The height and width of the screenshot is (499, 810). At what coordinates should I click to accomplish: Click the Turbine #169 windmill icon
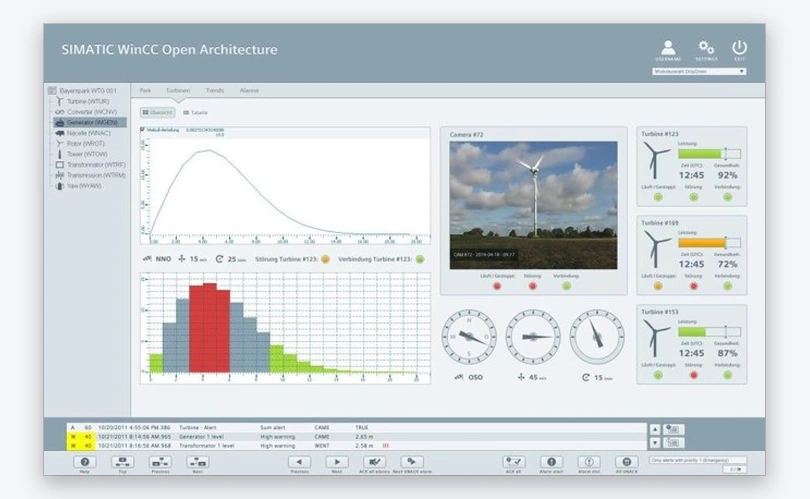[656, 249]
